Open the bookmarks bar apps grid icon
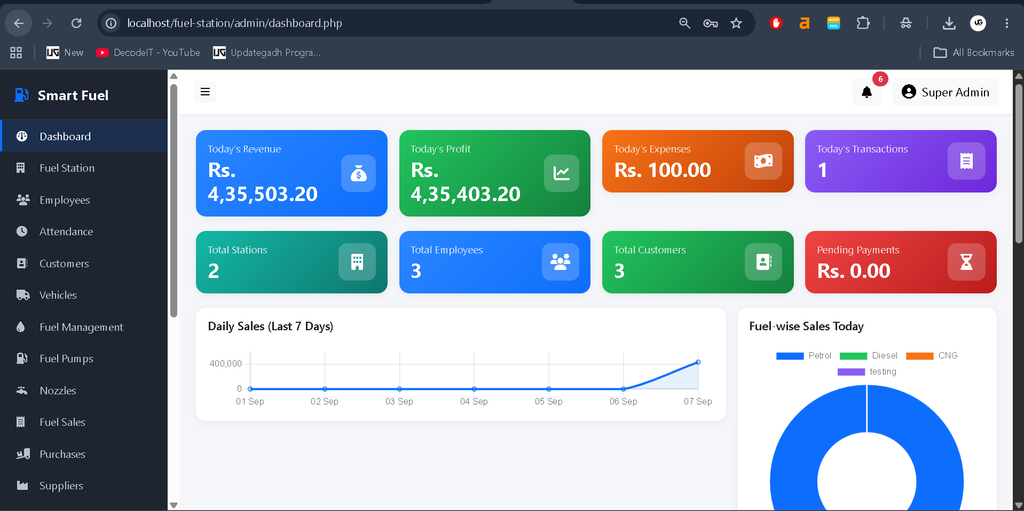1024x511 pixels. pos(16,52)
